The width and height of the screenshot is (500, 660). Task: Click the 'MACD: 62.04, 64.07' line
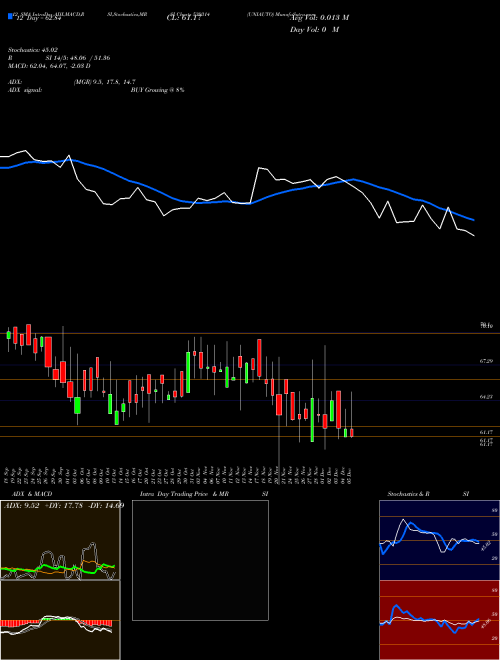point(49,66)
